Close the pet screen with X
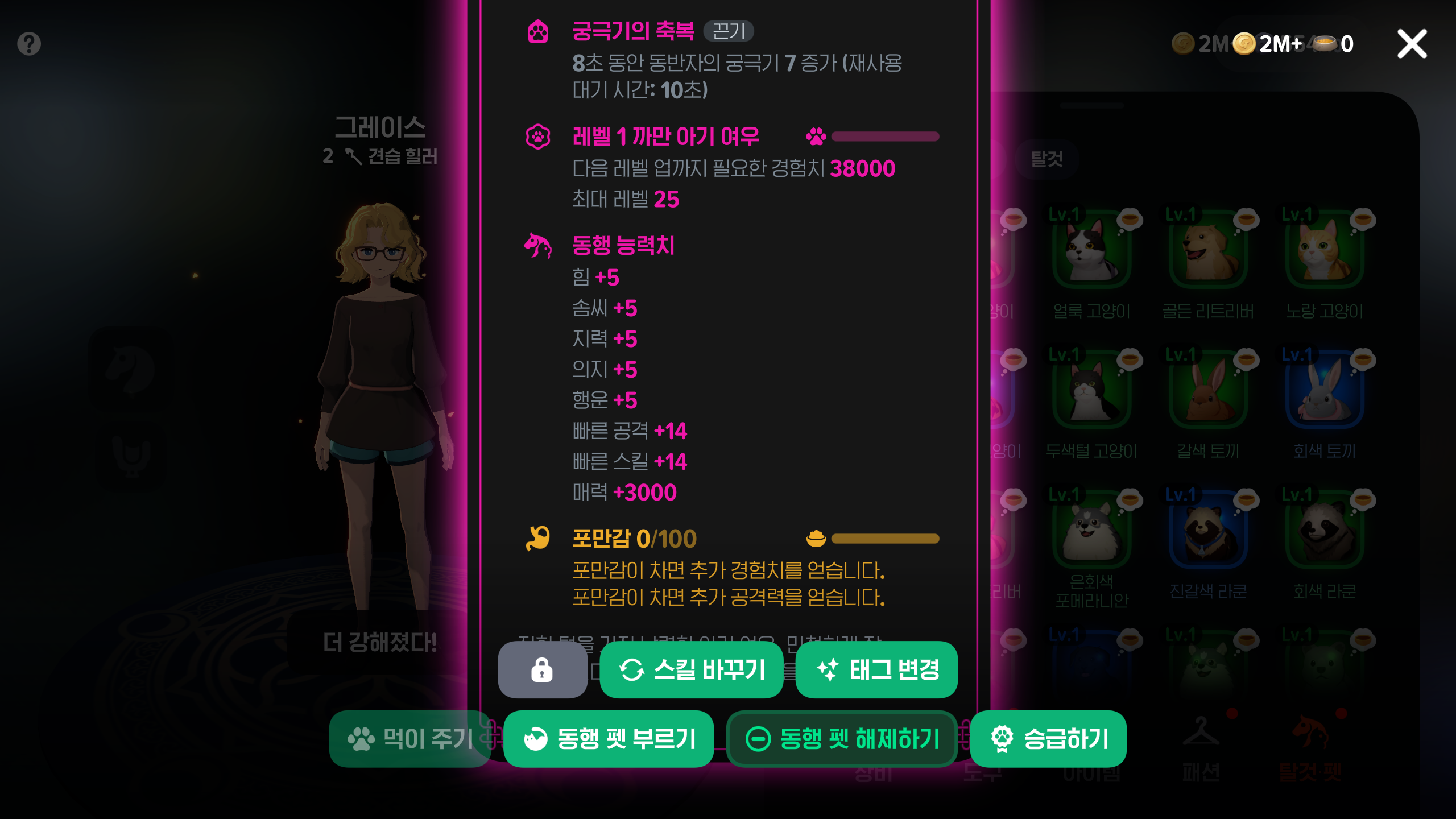This screenshot has width=1456, height=819. 1412,44
